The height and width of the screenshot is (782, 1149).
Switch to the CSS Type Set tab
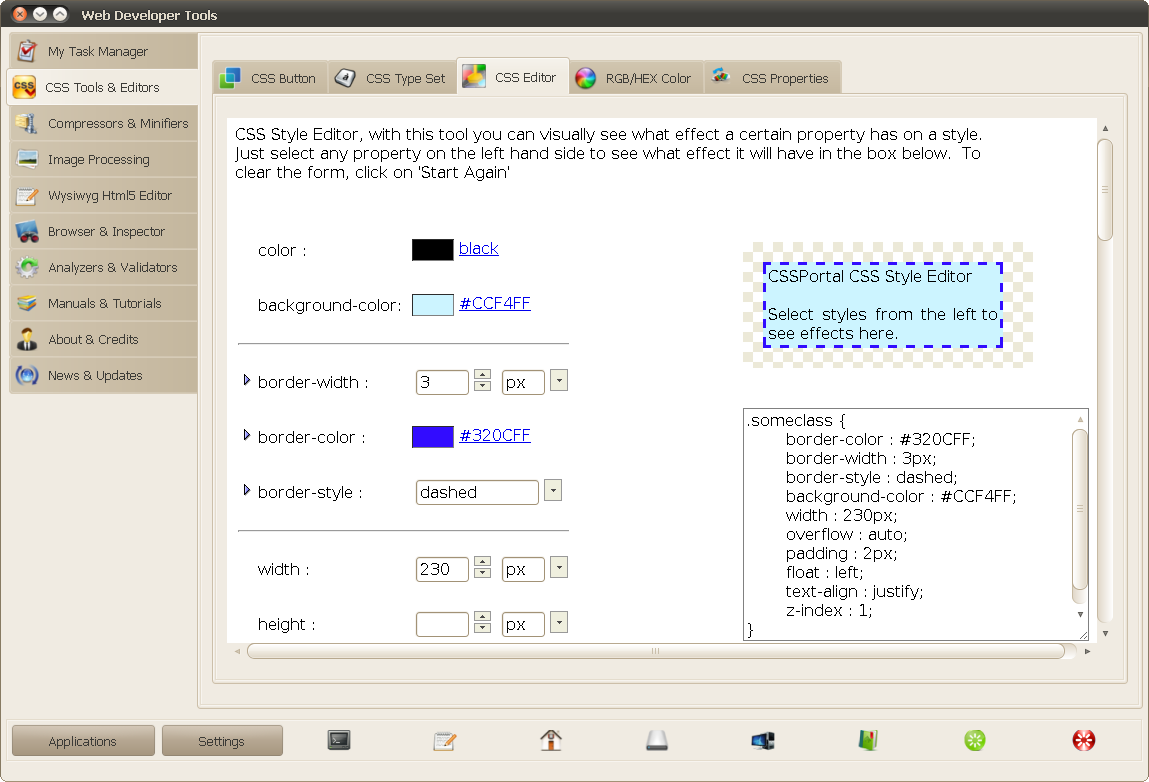pyautogui.click(x=392, y=78)
